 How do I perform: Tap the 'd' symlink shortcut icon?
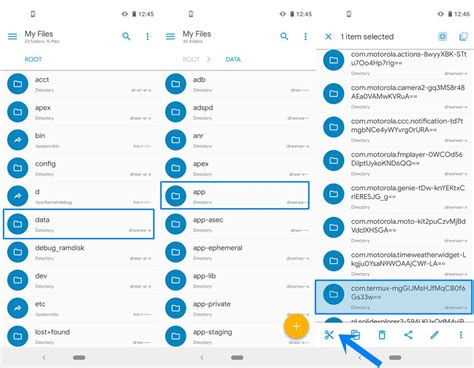pyautogui.click(x=18, y=196)
